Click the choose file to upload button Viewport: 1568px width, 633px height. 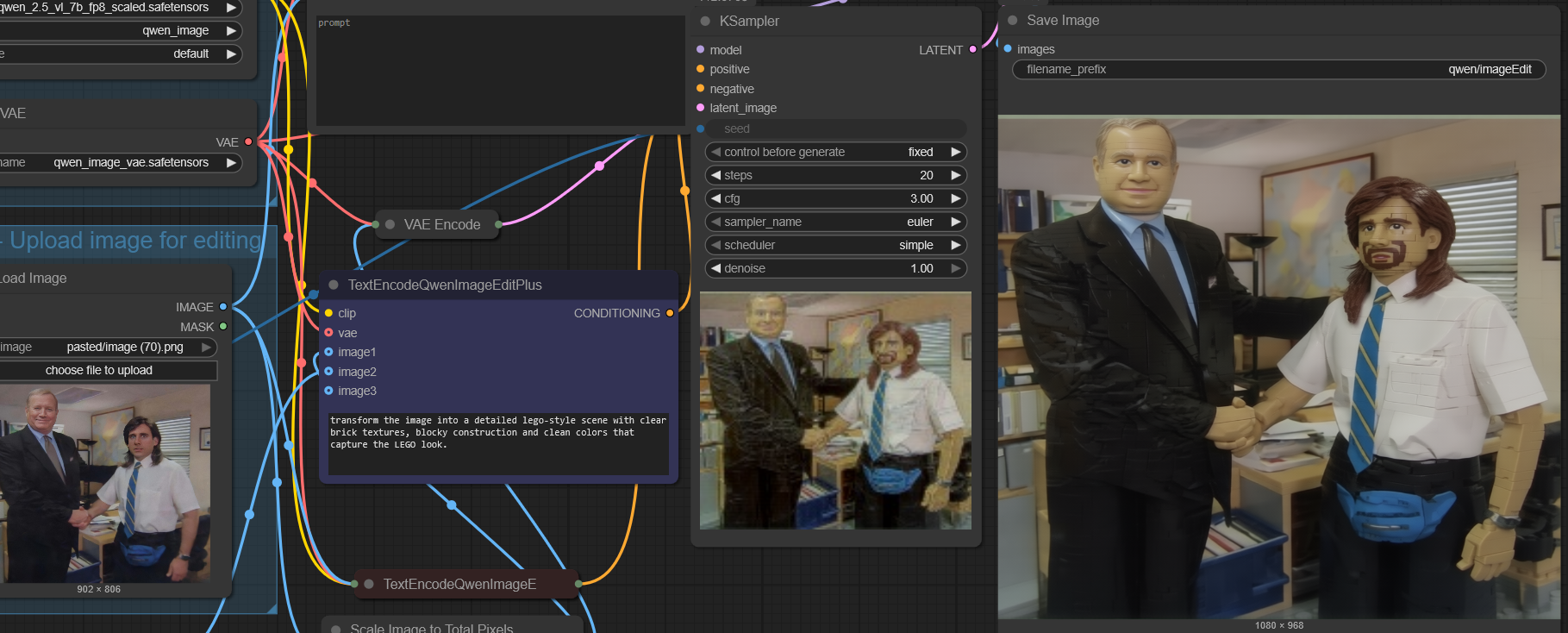coord(107,370)
